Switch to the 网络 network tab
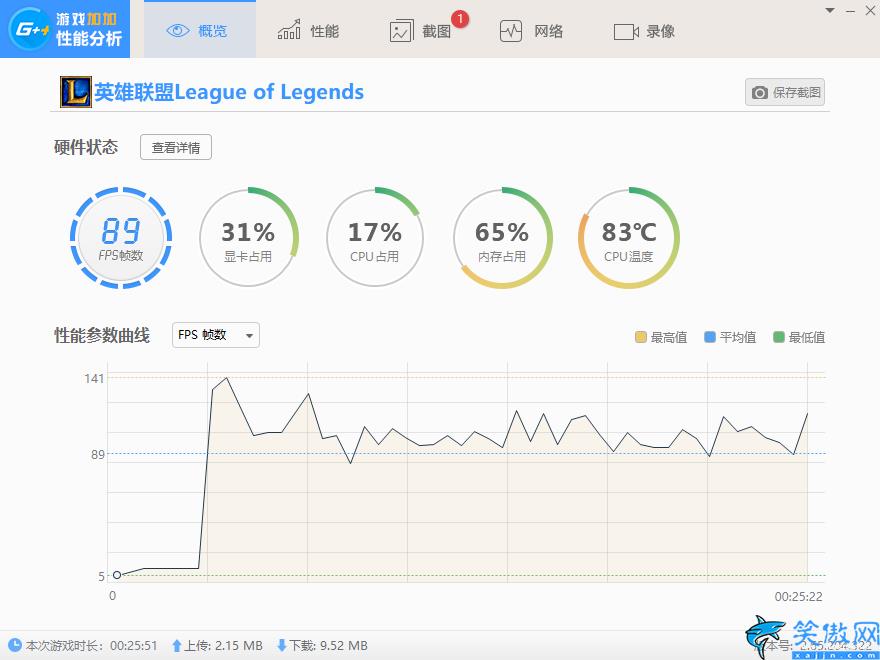 tap(531, 30)
